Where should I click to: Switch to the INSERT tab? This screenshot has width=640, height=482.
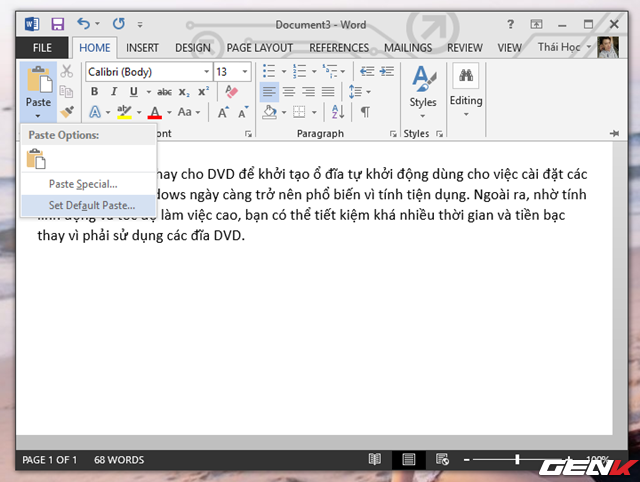click(142, 48)
